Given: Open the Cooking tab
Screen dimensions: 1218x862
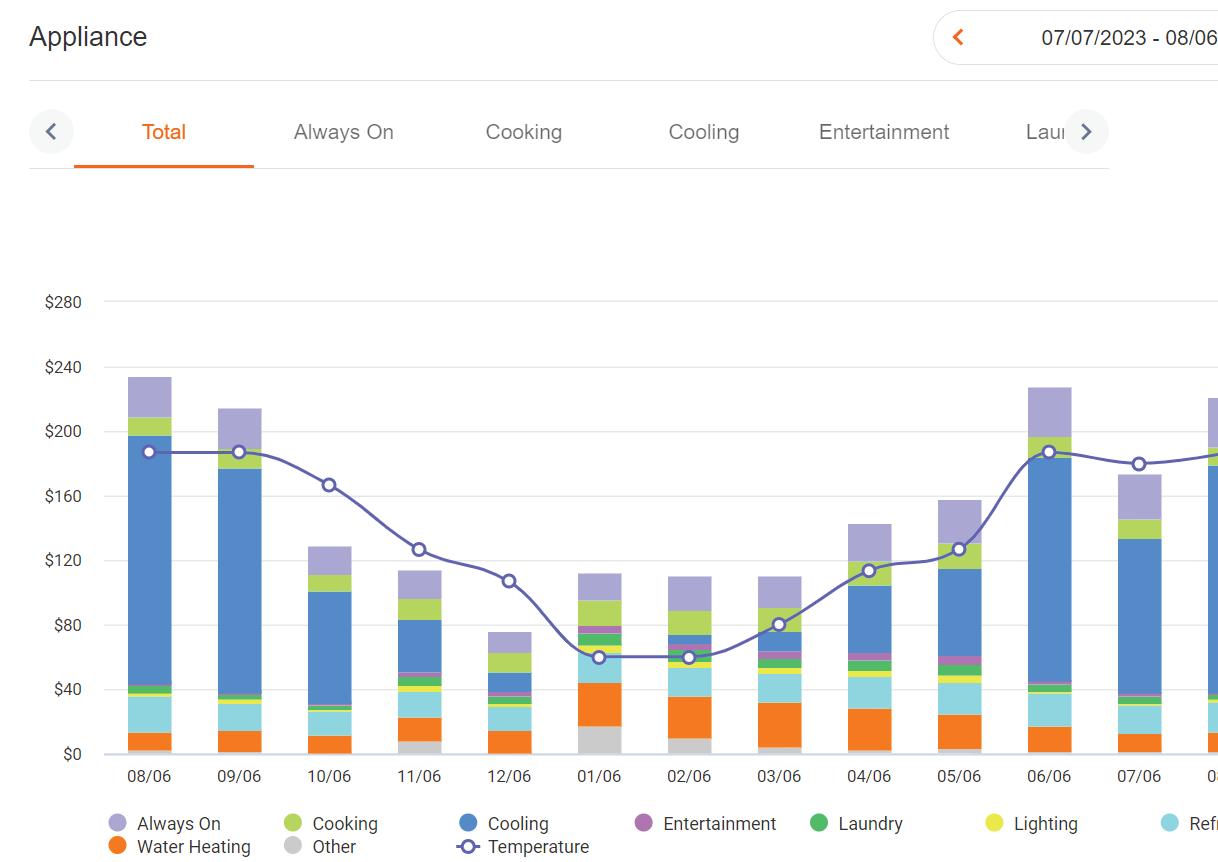Looking at the screenshot, I should (x=524, y=132).
